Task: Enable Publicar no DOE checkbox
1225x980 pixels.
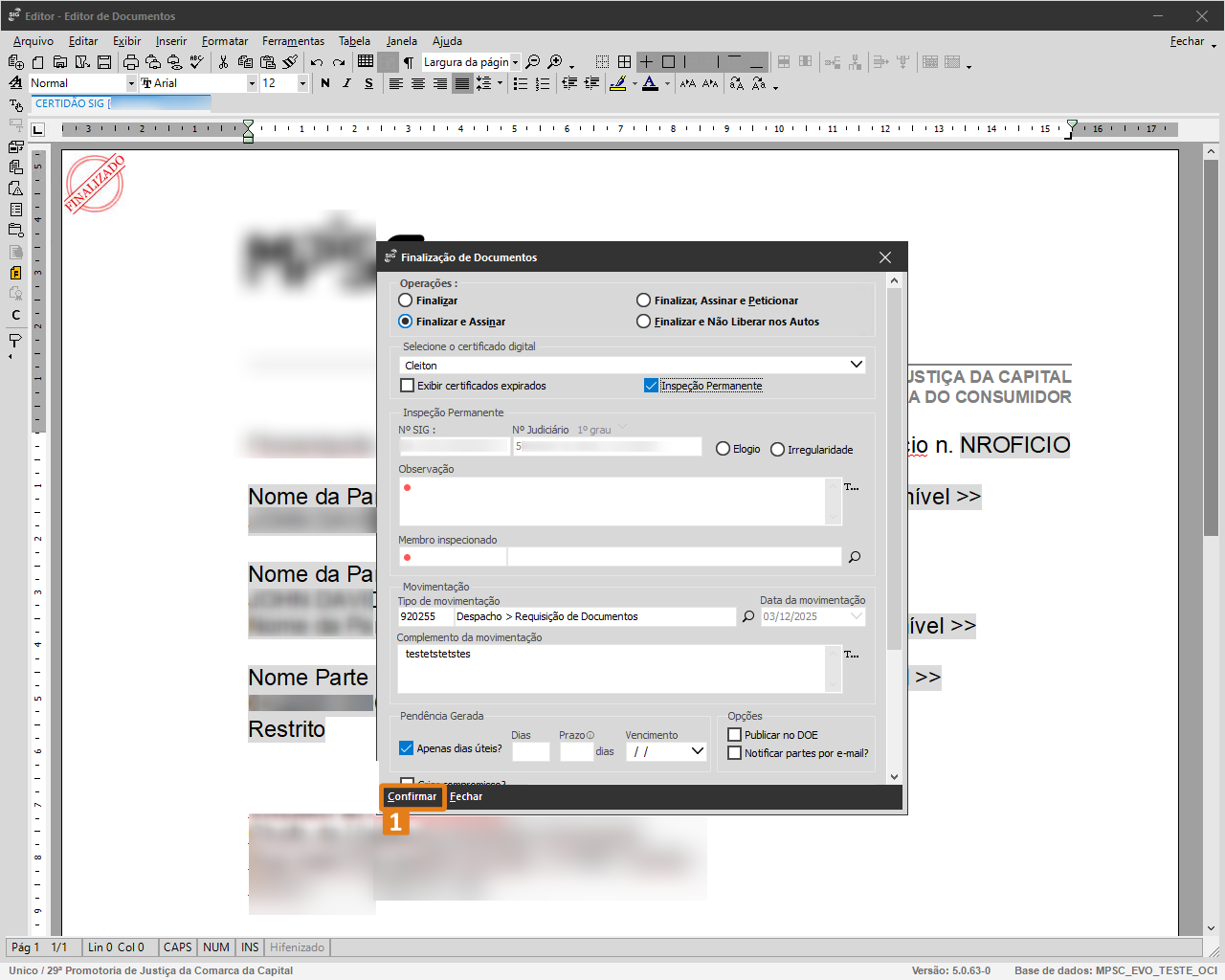Action: tap(735, 735)
